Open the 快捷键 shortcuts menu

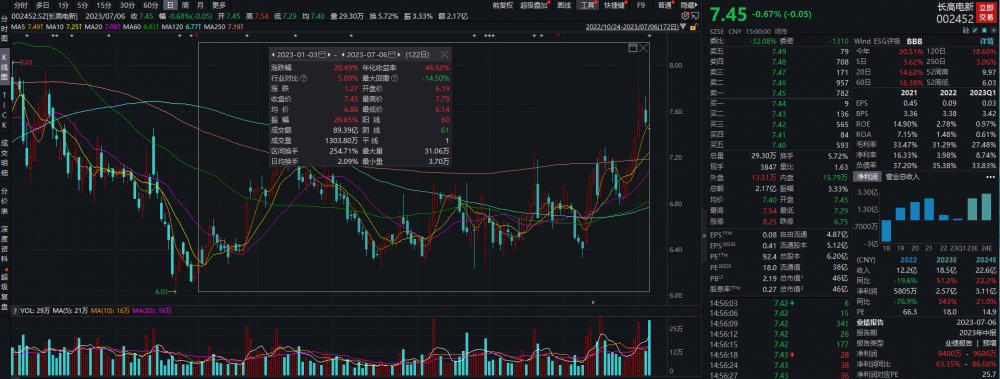coord(615,4)
